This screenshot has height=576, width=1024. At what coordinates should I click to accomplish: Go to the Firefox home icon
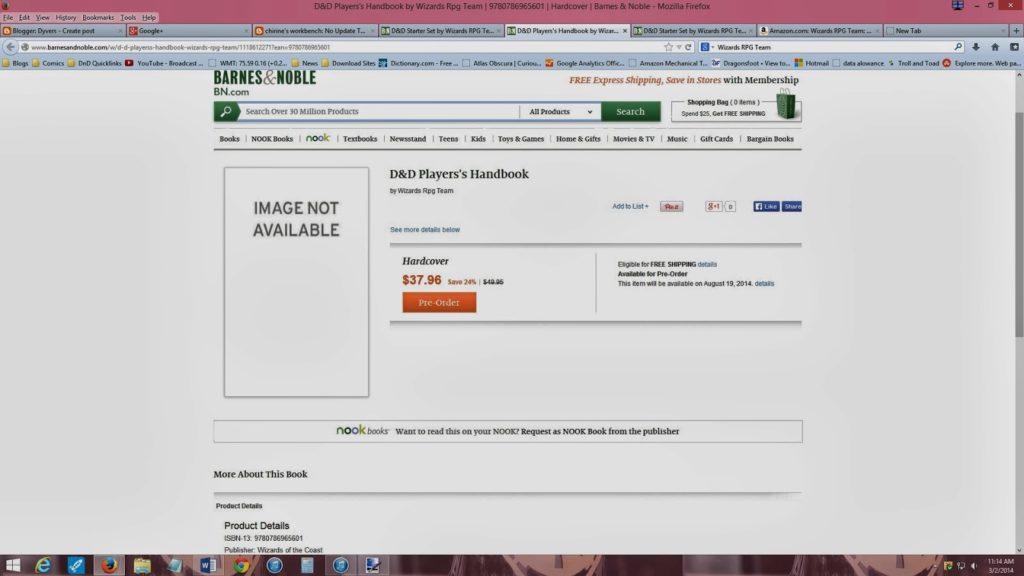point(995,47)
